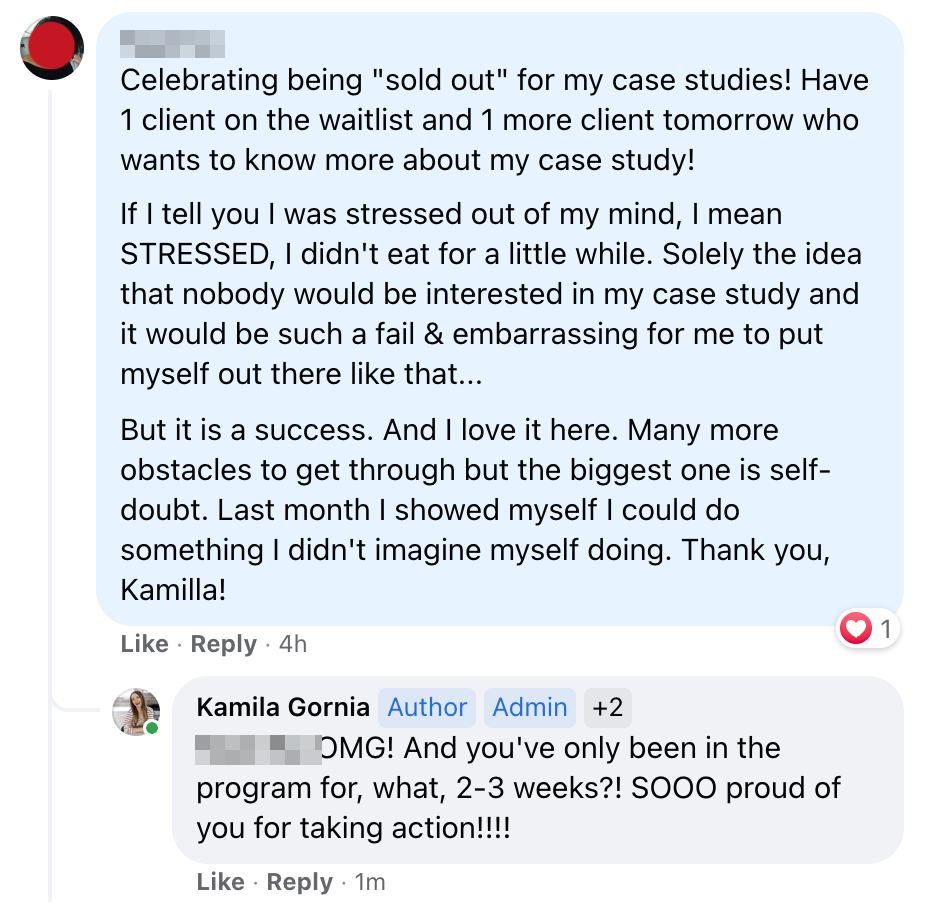Expand the +2 badges indicator
Viewport: 927px width, 904px height.
607,707
